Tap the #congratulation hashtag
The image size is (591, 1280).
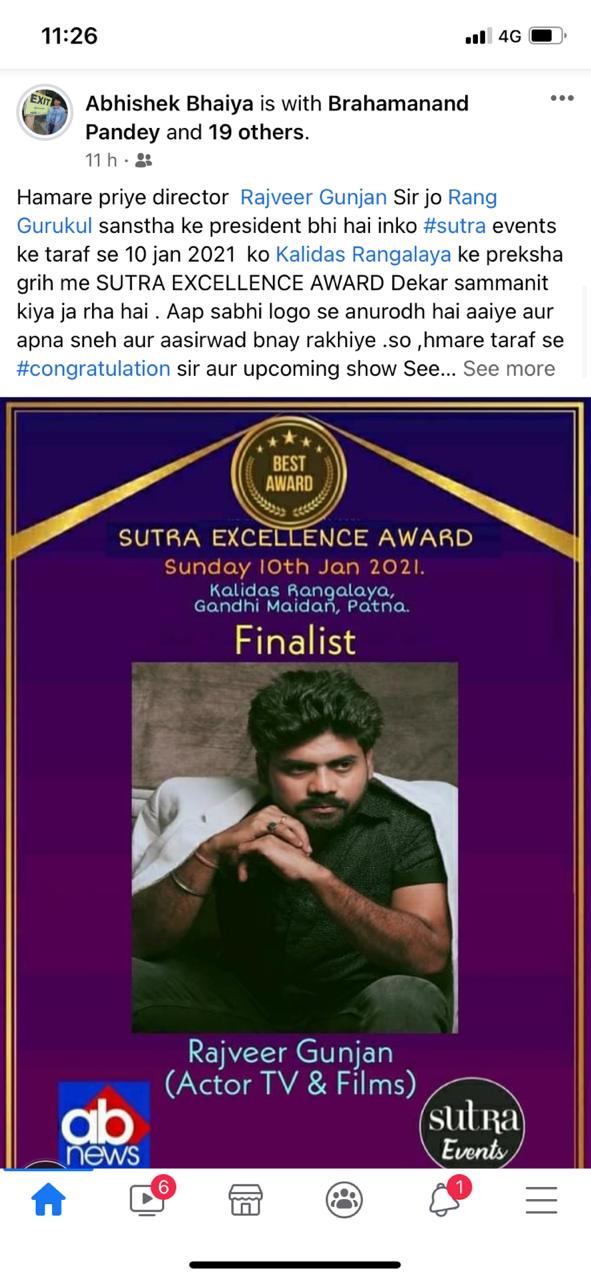94,368
